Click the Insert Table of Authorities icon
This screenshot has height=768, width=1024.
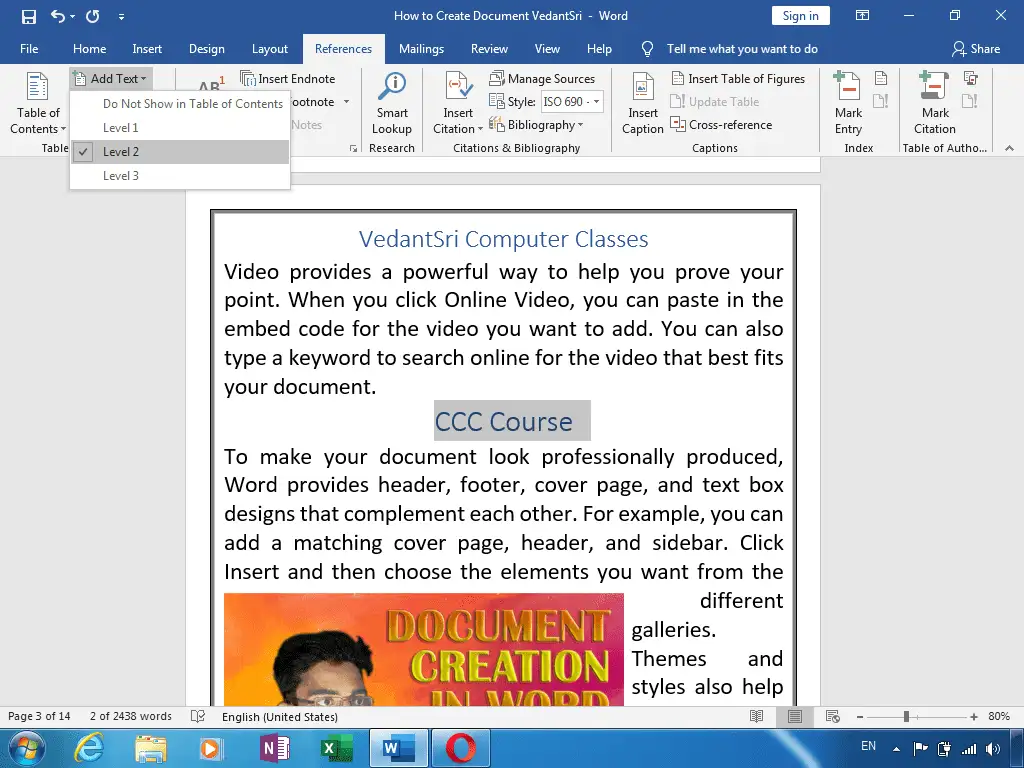[970, 79]
